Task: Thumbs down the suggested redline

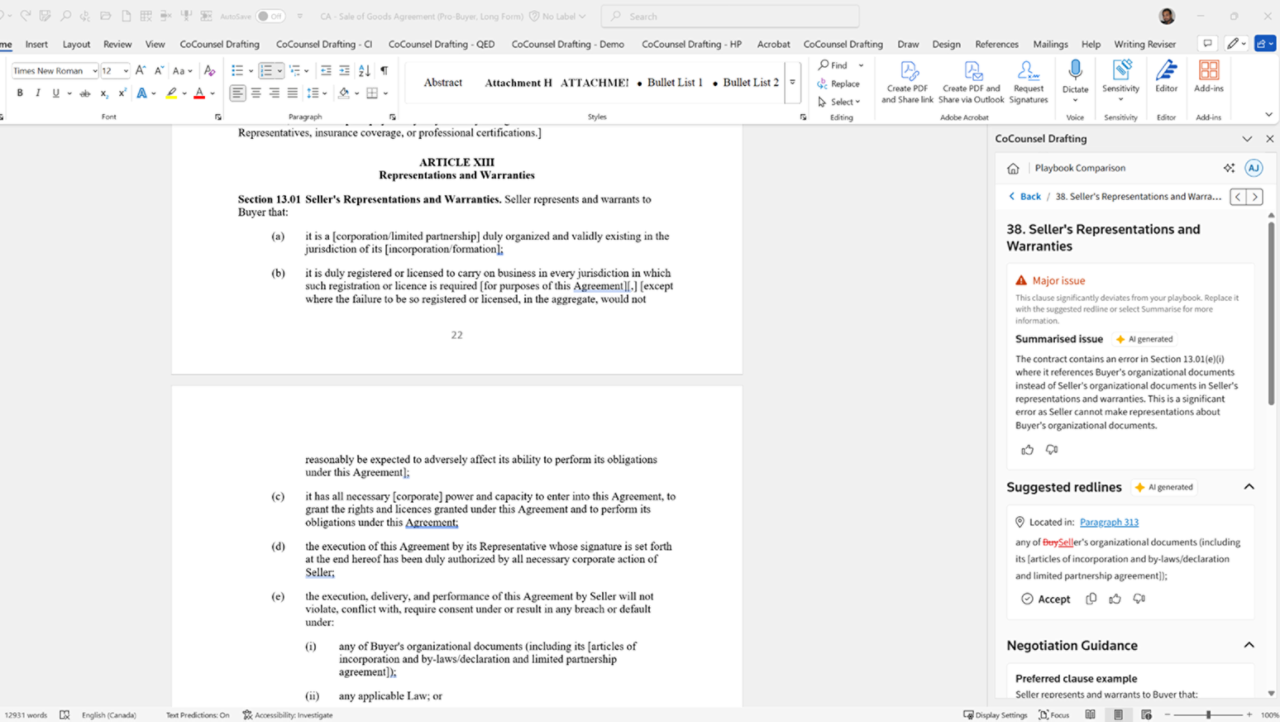Action: point(1139,599)
